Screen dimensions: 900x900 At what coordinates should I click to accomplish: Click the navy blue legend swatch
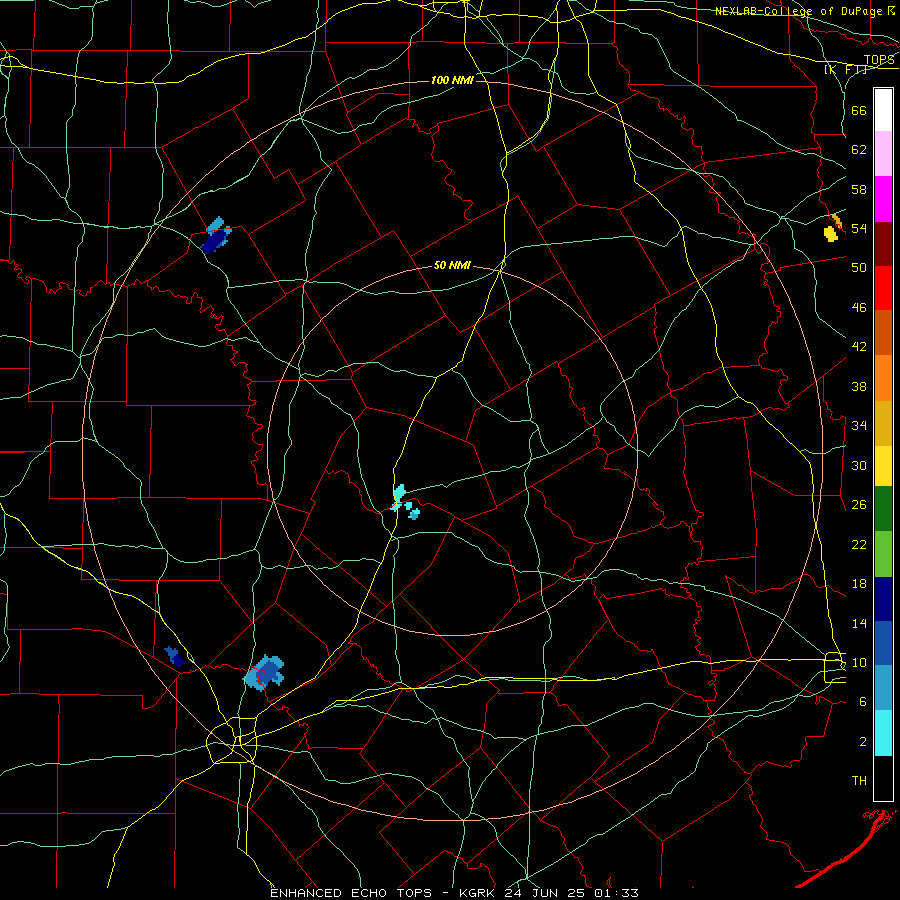[883, 599]
